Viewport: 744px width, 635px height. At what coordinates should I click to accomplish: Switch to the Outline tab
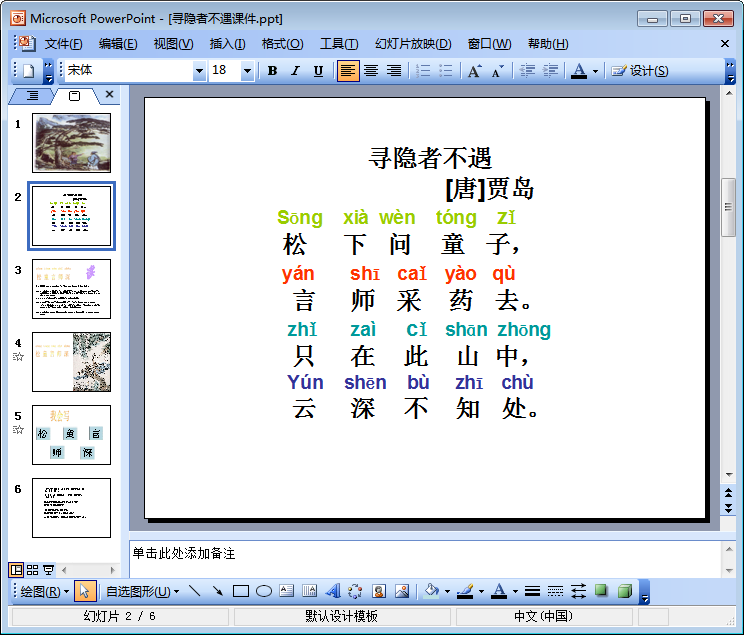32,96
